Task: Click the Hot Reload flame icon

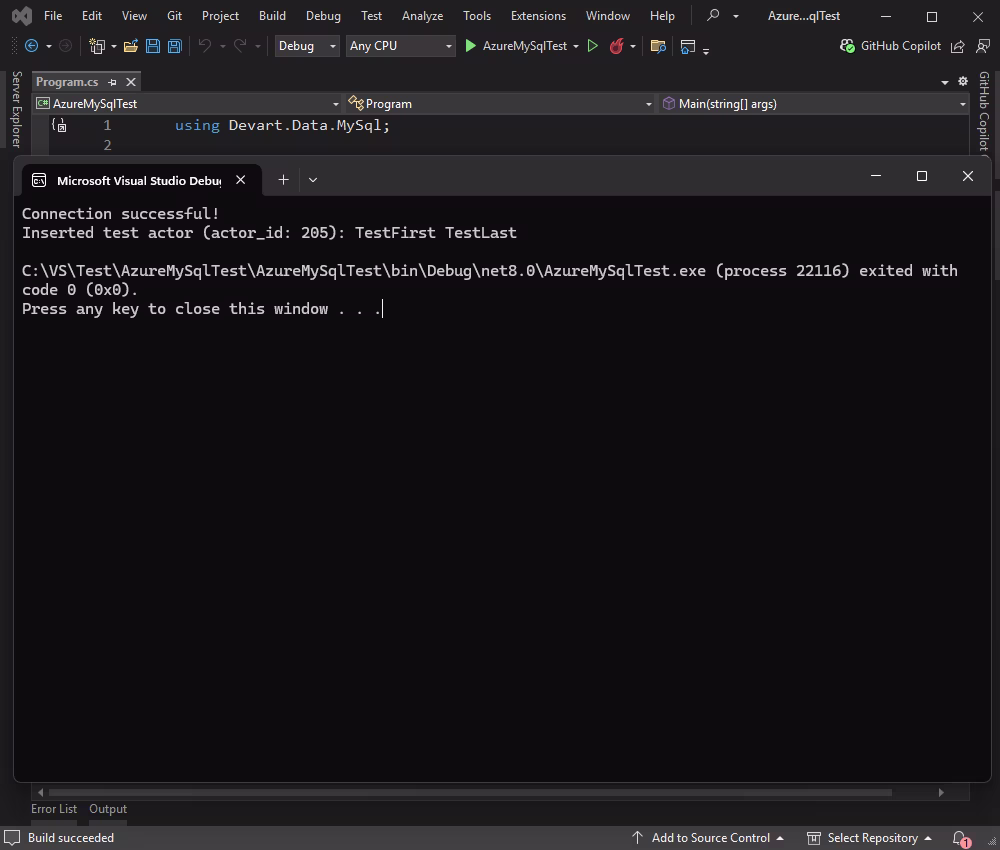Action: [x=616, y=46]
